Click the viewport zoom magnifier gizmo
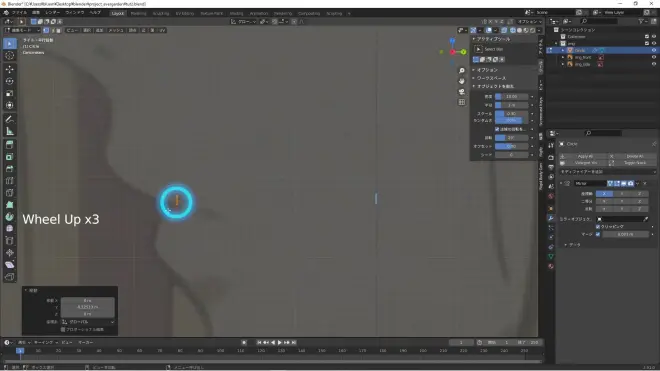Screen dimensions: 660x371 pyautogui.click(x=462, y=71)
